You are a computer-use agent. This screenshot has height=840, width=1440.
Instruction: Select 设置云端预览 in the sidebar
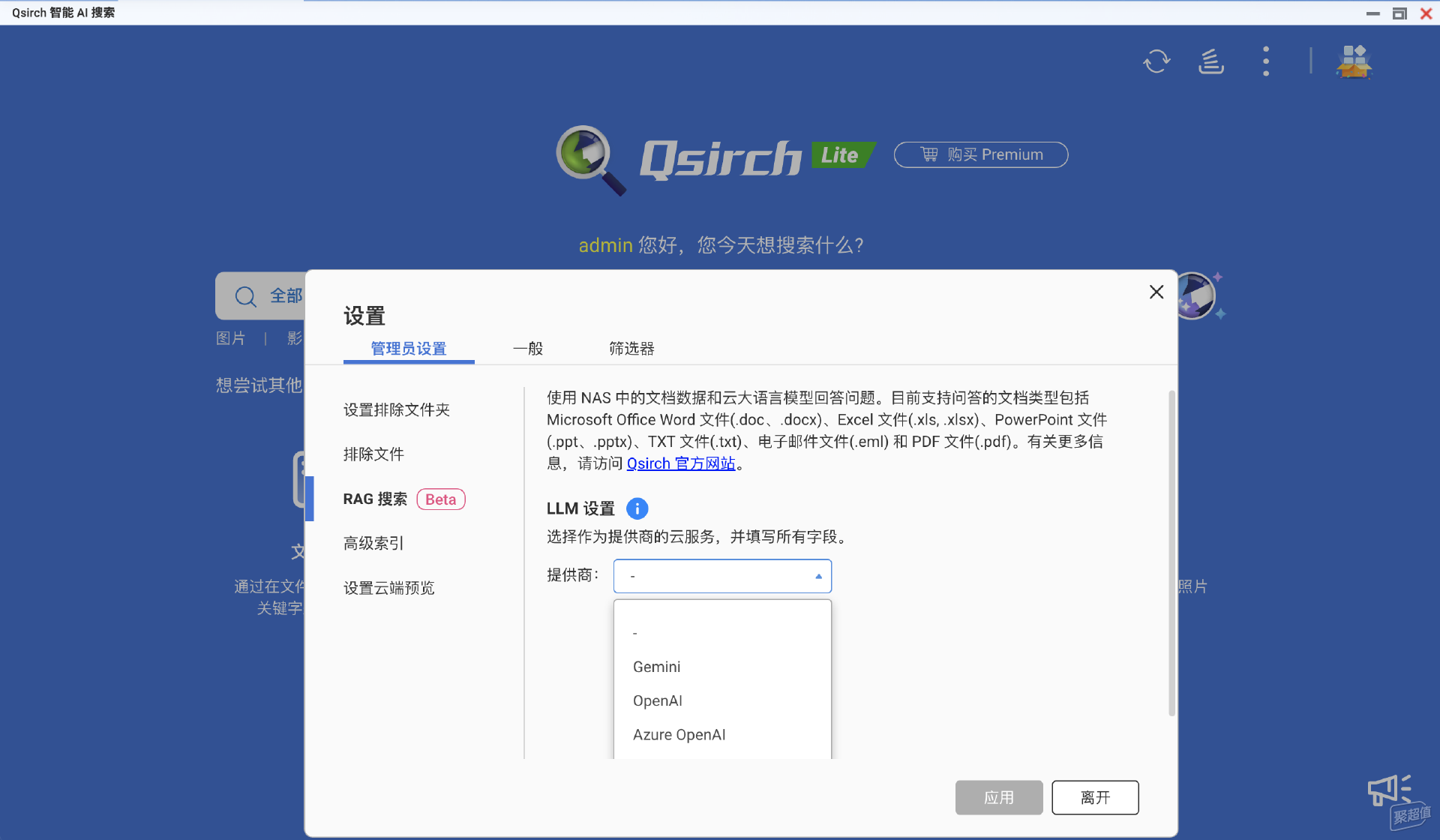point(389,587)
